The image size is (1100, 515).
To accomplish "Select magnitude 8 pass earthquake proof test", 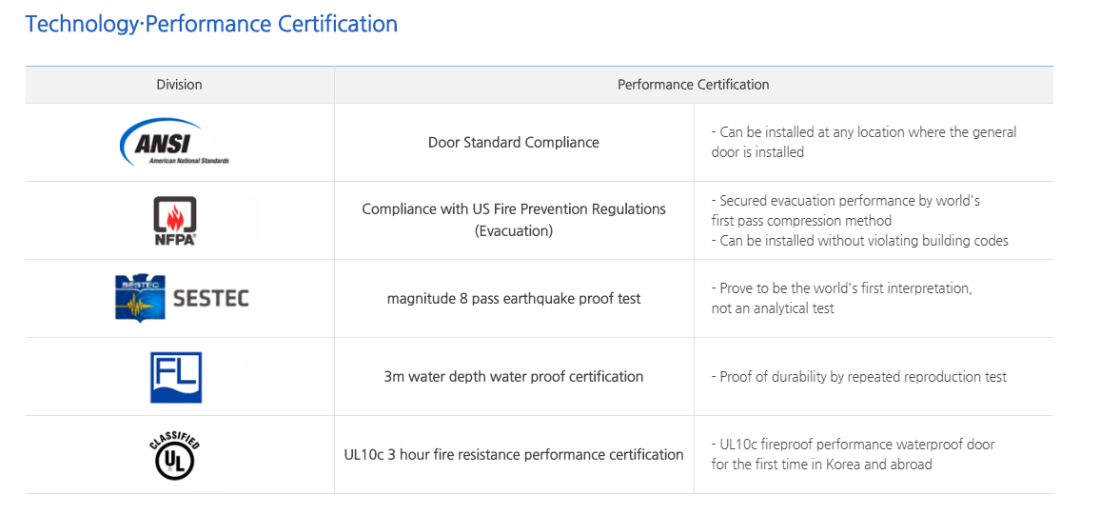I will [514, 298].
